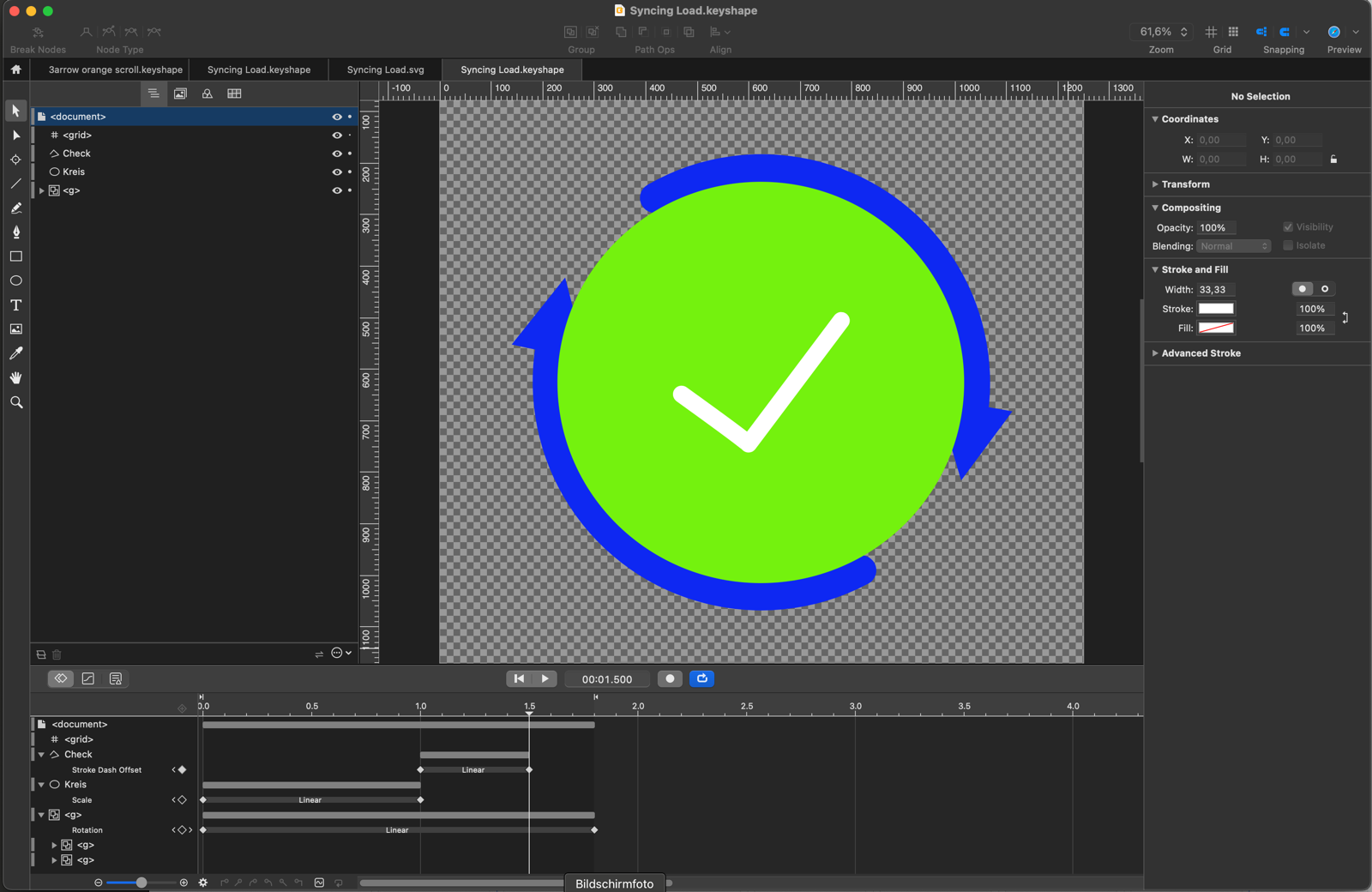Open Preview in the top toolbar
Screen dimensions: 1372x892
[1334, 33]
